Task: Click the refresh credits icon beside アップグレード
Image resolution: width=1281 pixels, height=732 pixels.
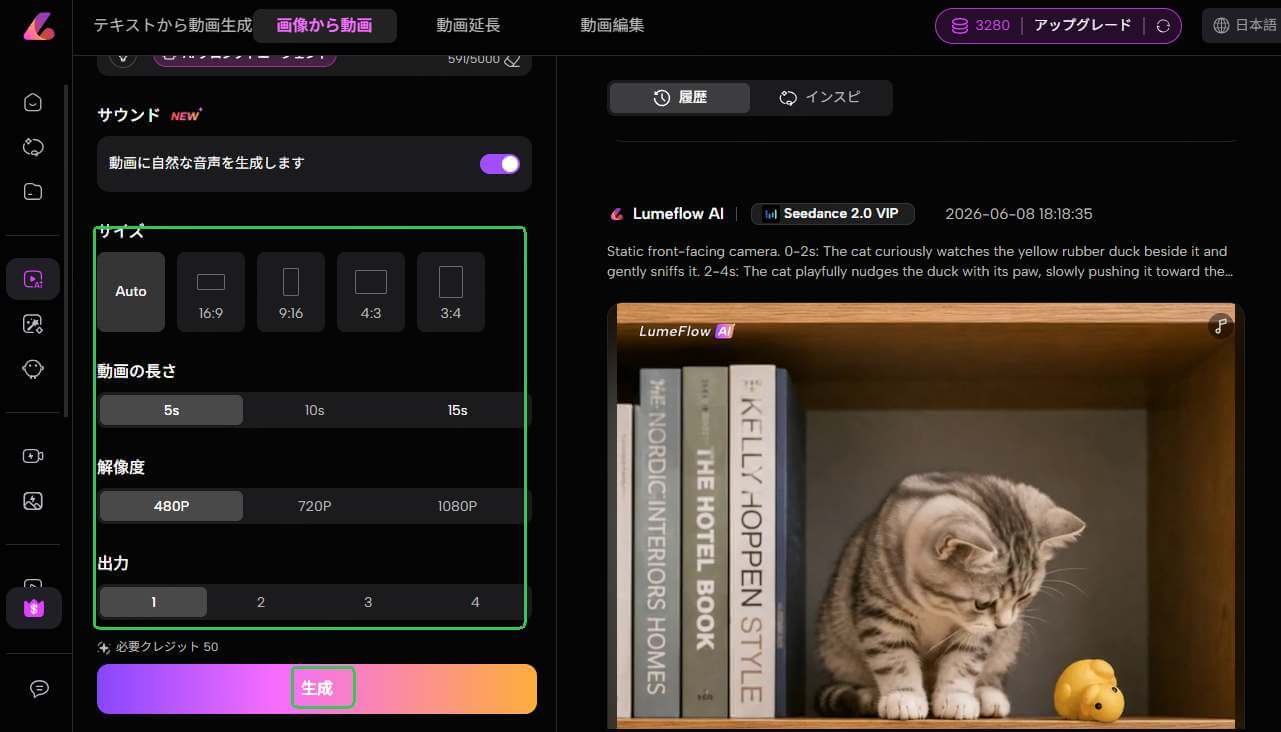Action: coord(1163,26)
